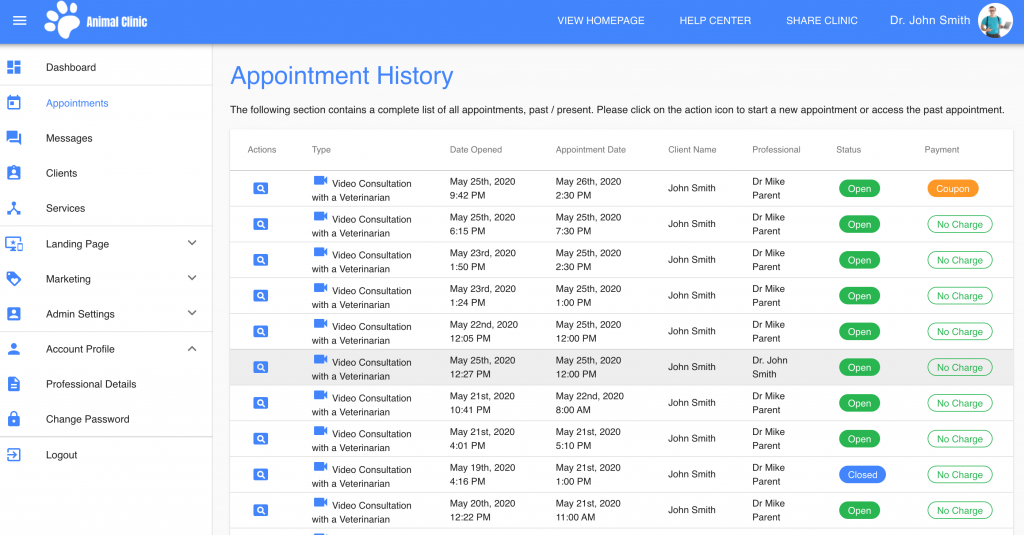View appointment opened May 22nd 12:05 PM
This screenshot has height=535, width=1024.
pos(261,331)
